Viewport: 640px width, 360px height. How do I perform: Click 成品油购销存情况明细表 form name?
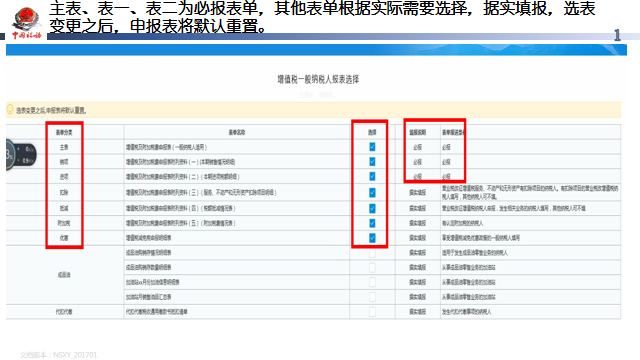[149, 253]
